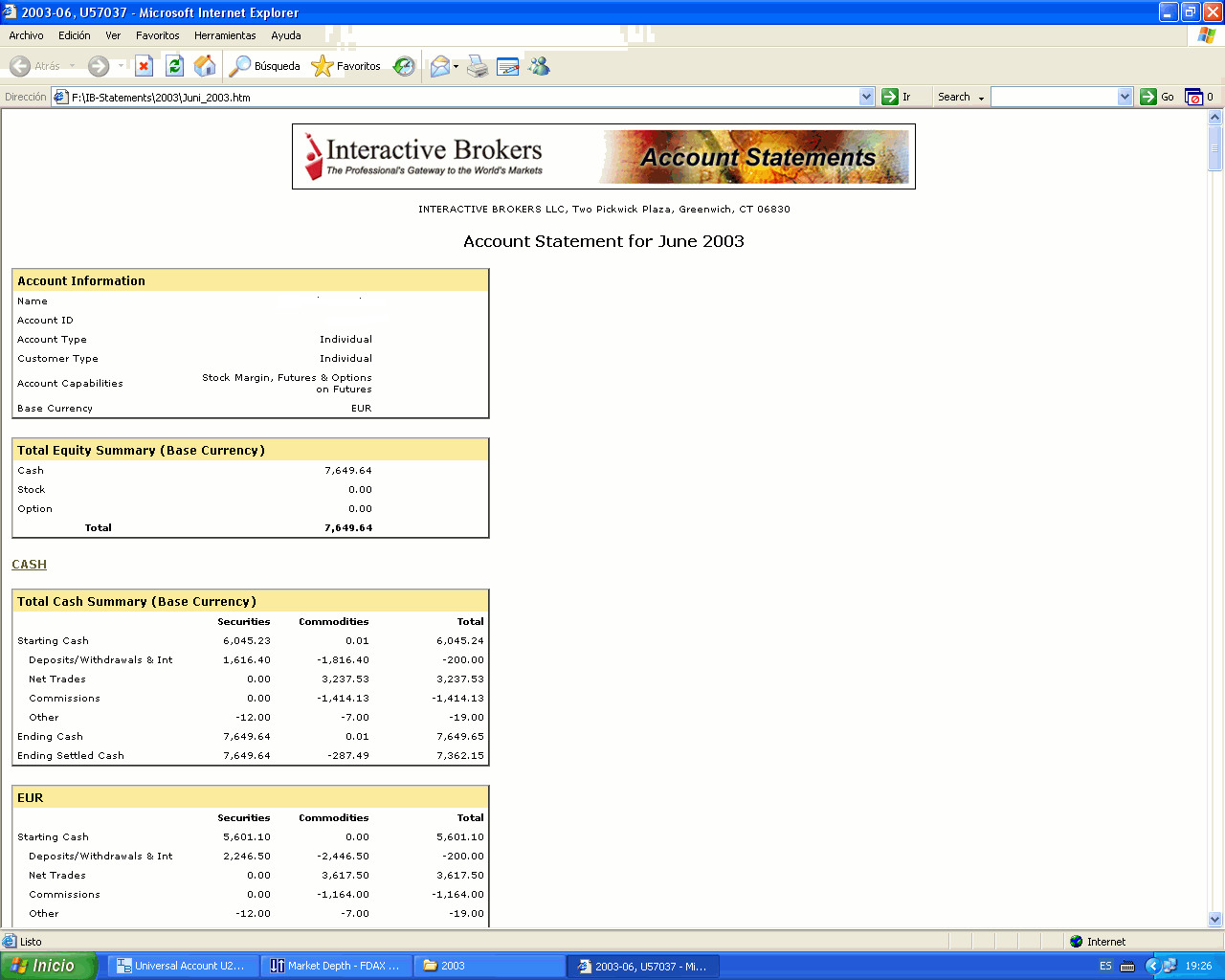Click the vertical scrollbar thumb

[x=1215, y=148]
